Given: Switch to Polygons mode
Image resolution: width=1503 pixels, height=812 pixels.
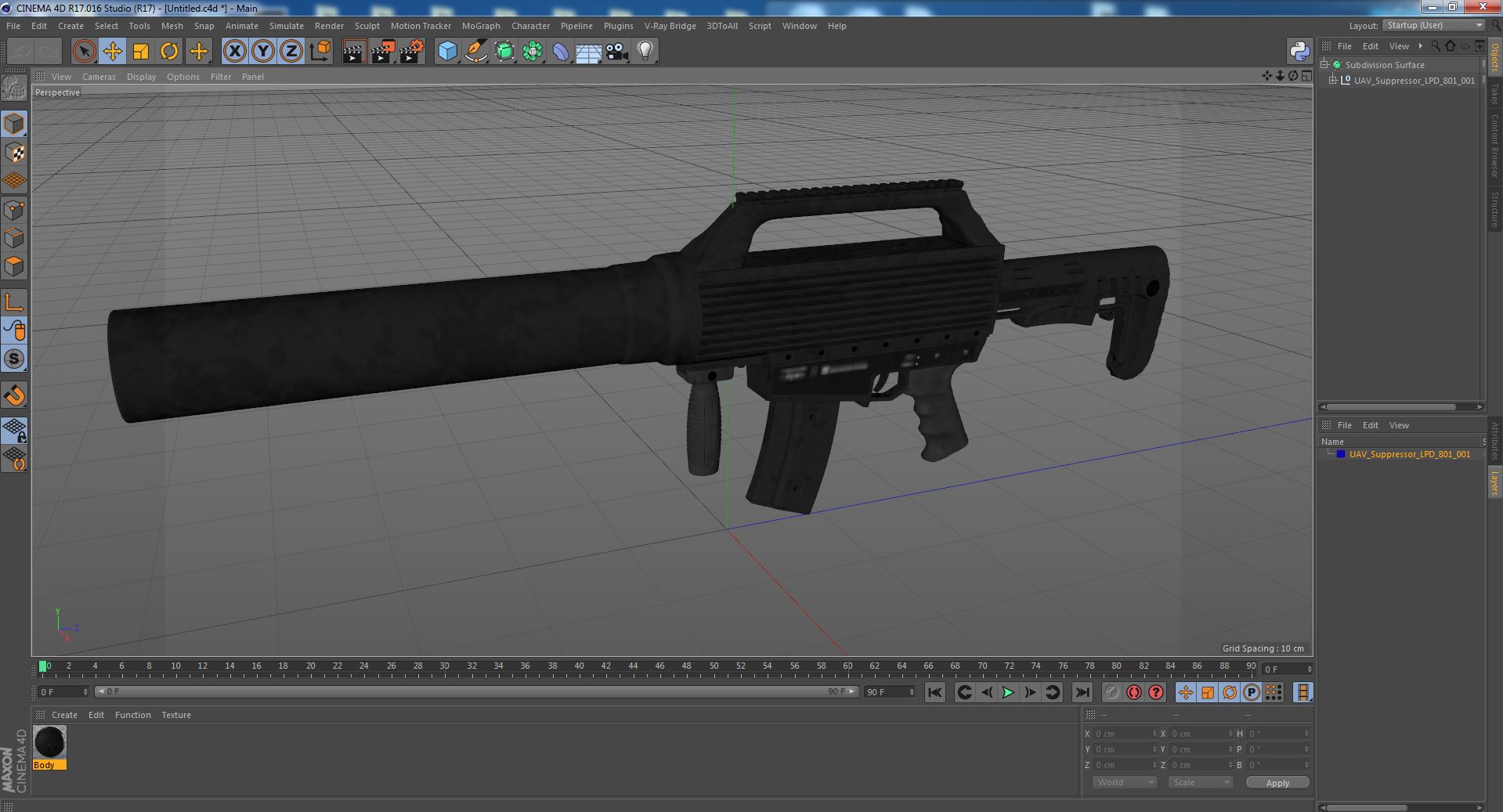Looking at the screenshot, I should 14,266.
